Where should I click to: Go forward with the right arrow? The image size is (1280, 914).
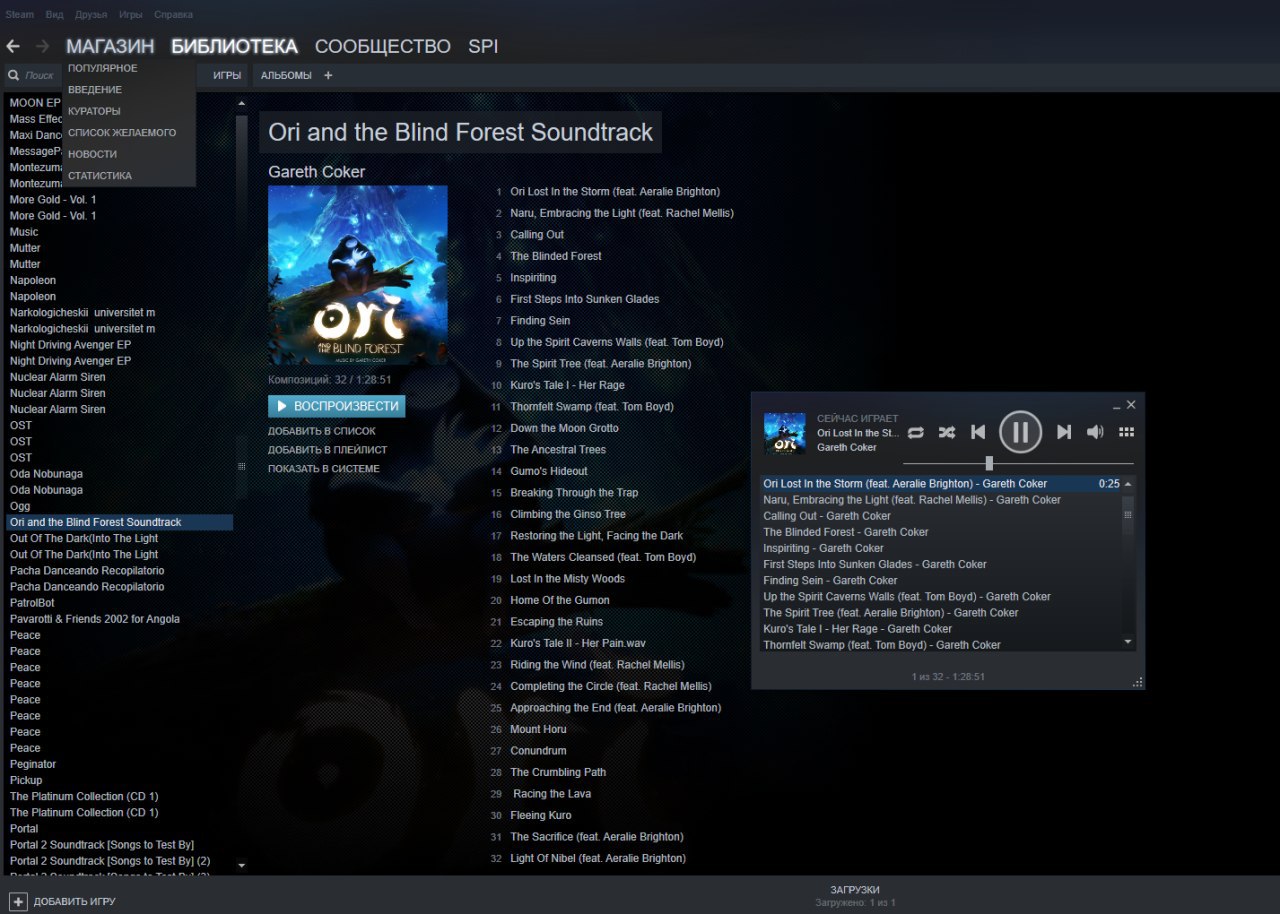coord(42,46)
